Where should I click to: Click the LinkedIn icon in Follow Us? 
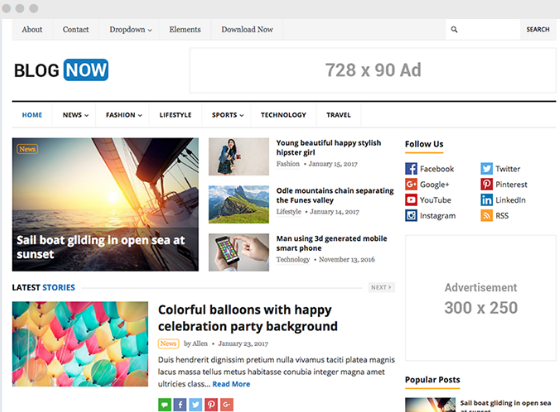(x=486, y=200)
